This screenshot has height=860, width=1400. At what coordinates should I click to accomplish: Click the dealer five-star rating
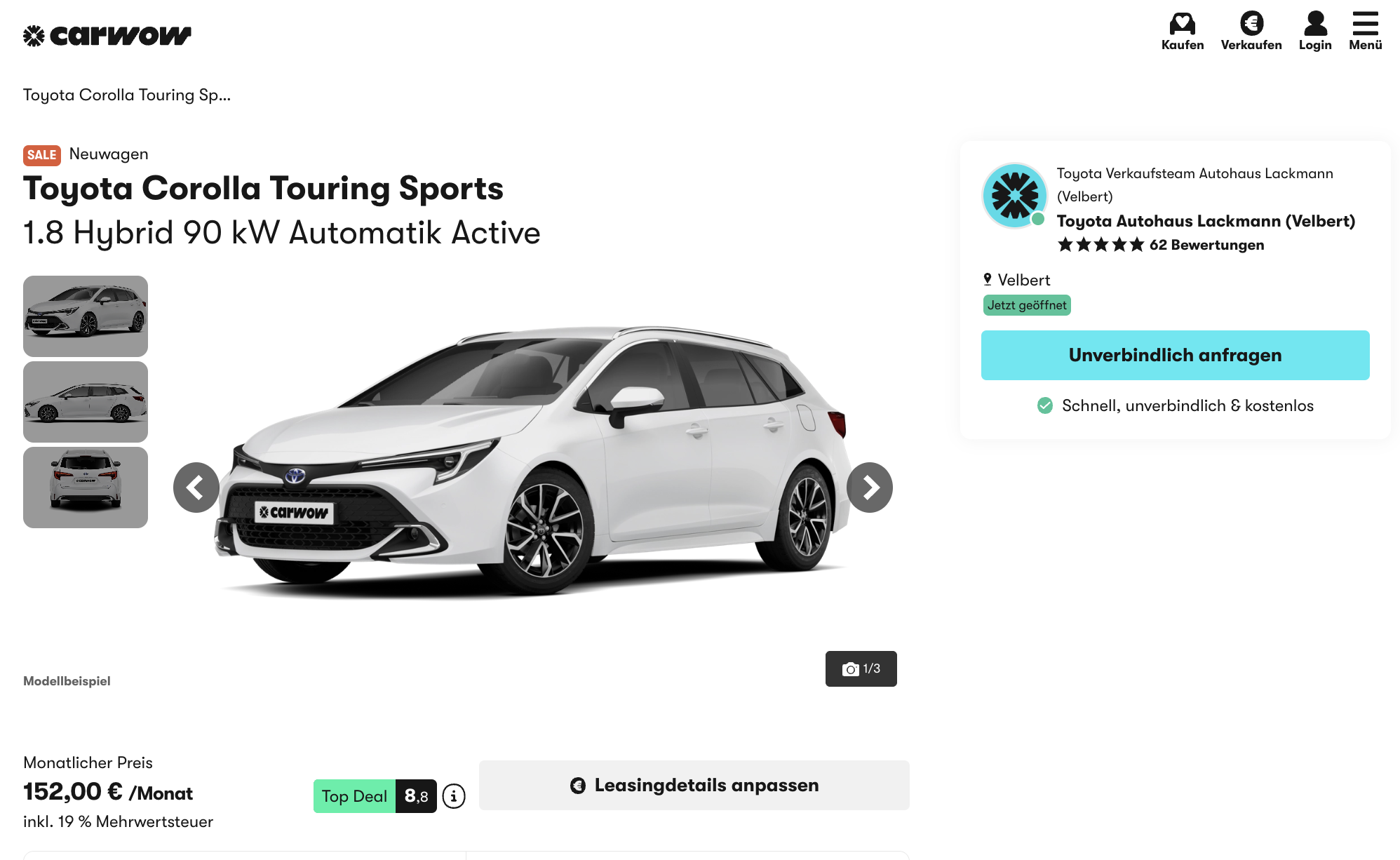[1101, 245]
